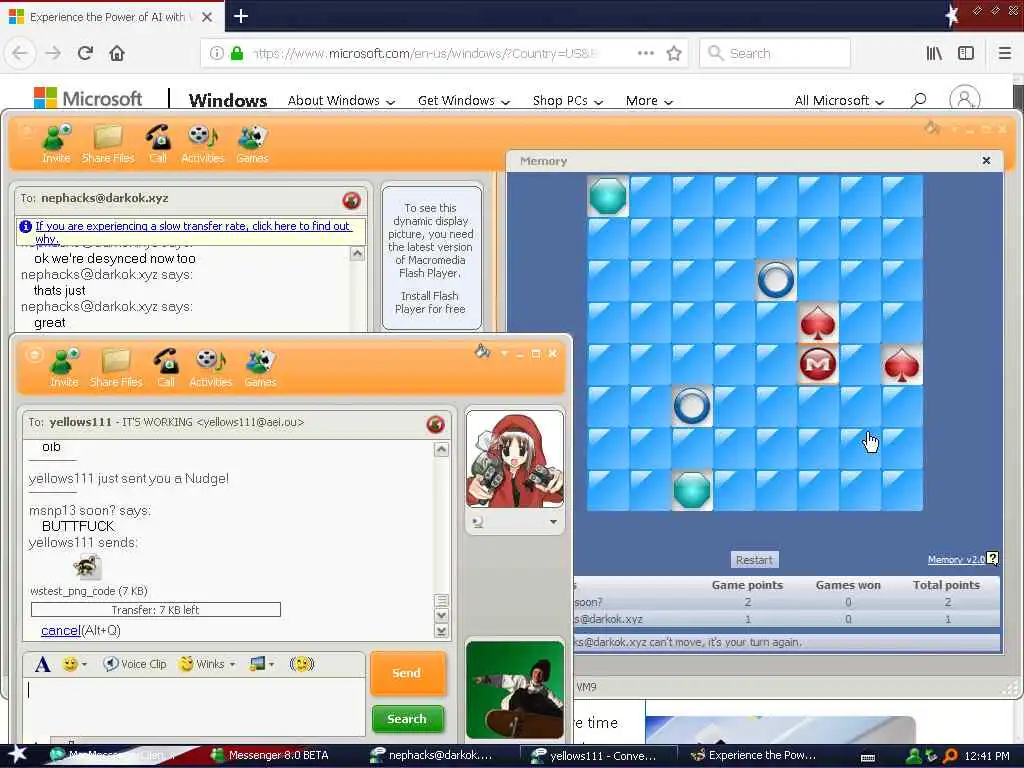Open slow transfer rate info link

[x=193, y=232]
